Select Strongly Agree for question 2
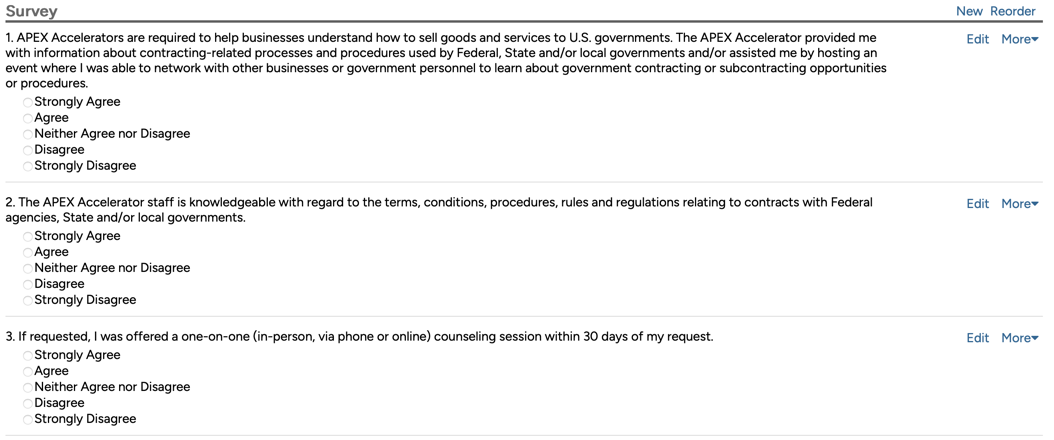The image size is (1054, 440). click(x=28, y=236)
